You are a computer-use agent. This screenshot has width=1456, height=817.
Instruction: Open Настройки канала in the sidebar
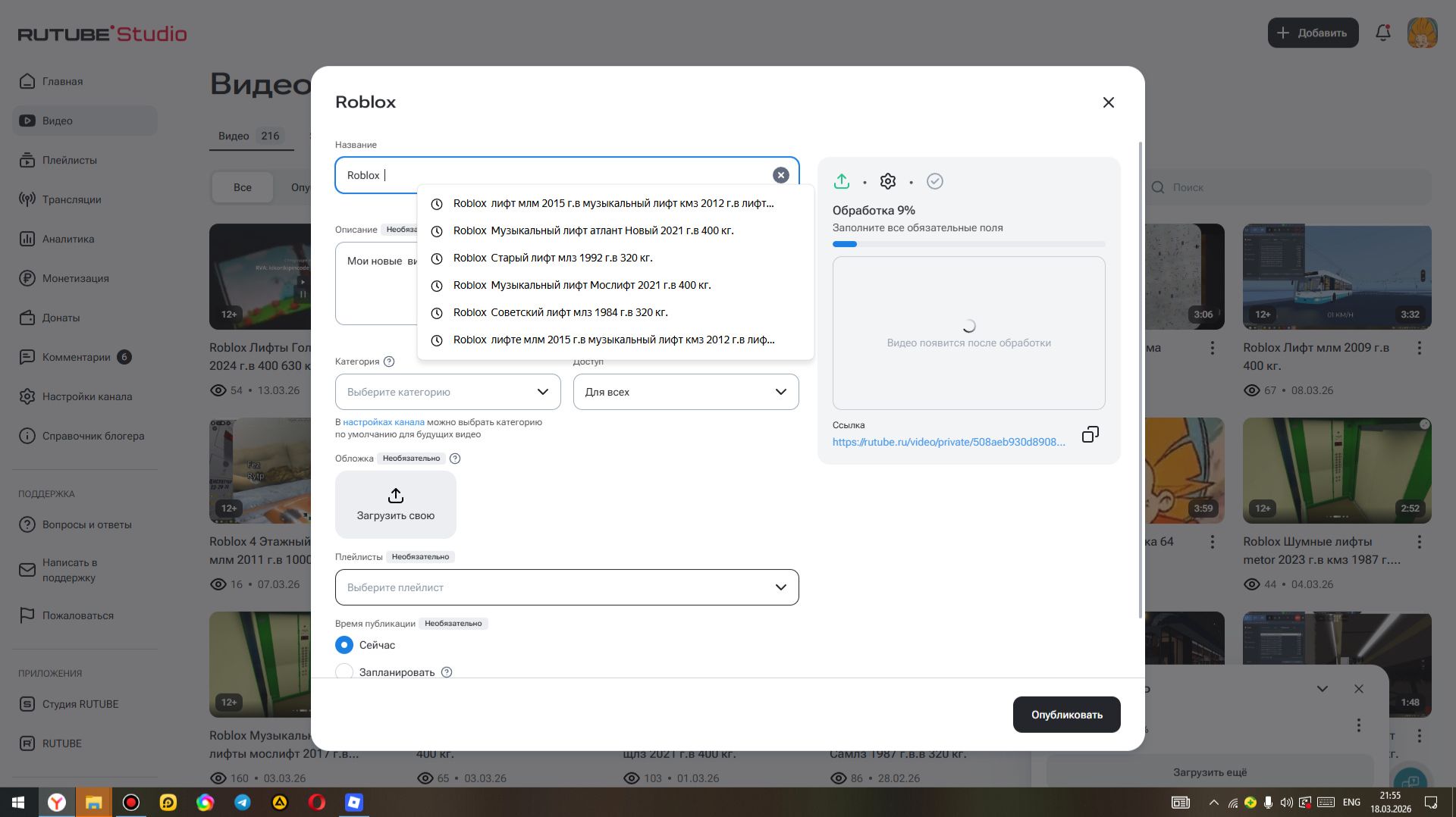click(85, 396)
